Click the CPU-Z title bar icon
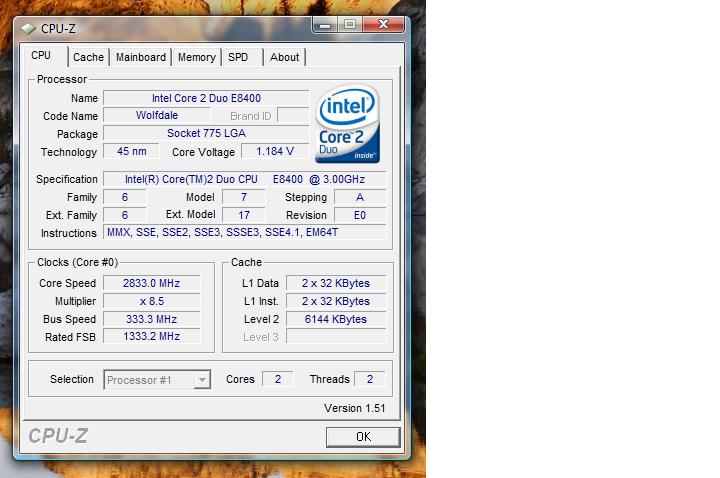 point(28,29)
